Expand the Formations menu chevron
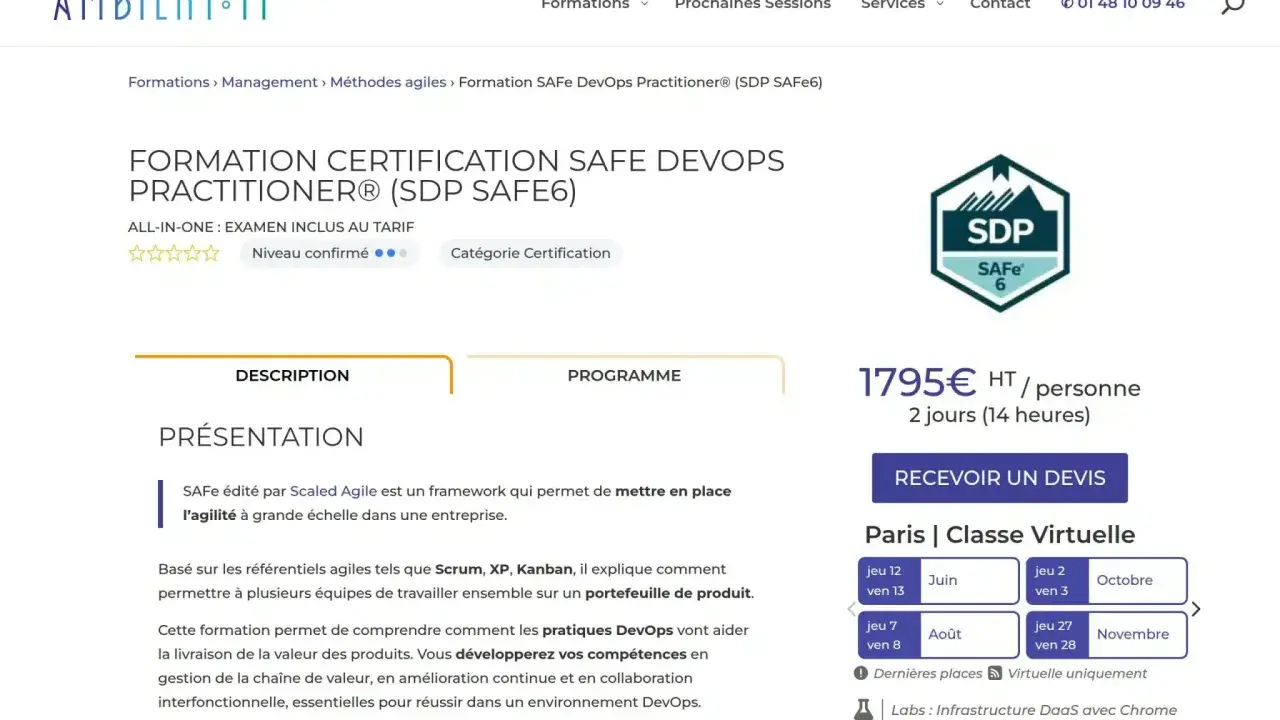Image resolution: width=1280 pixels, height=720 pixels. 645,5
